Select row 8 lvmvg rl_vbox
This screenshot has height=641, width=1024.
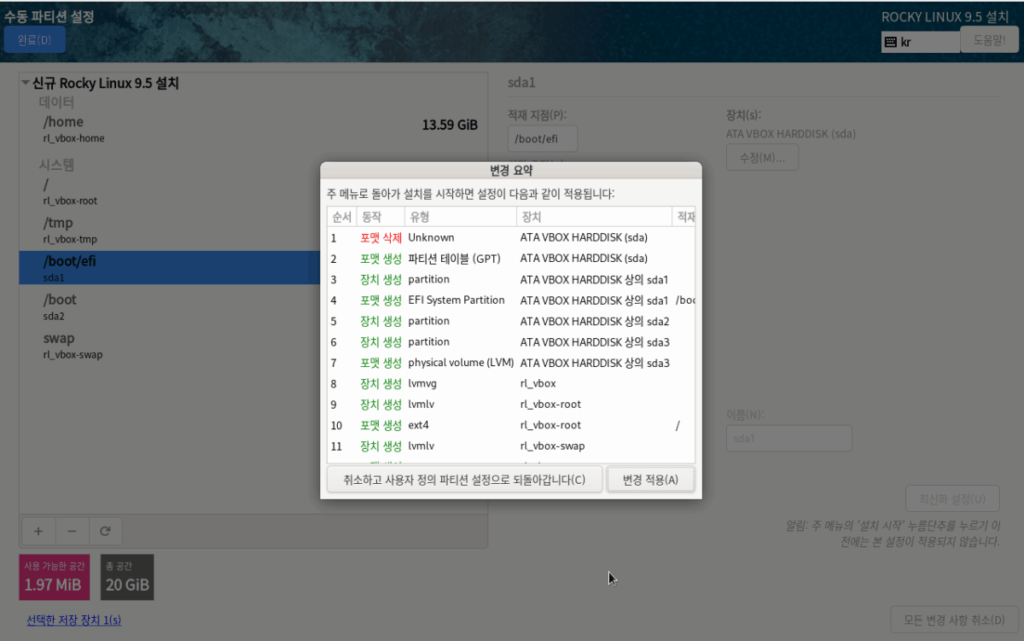[x=511, y=384]
